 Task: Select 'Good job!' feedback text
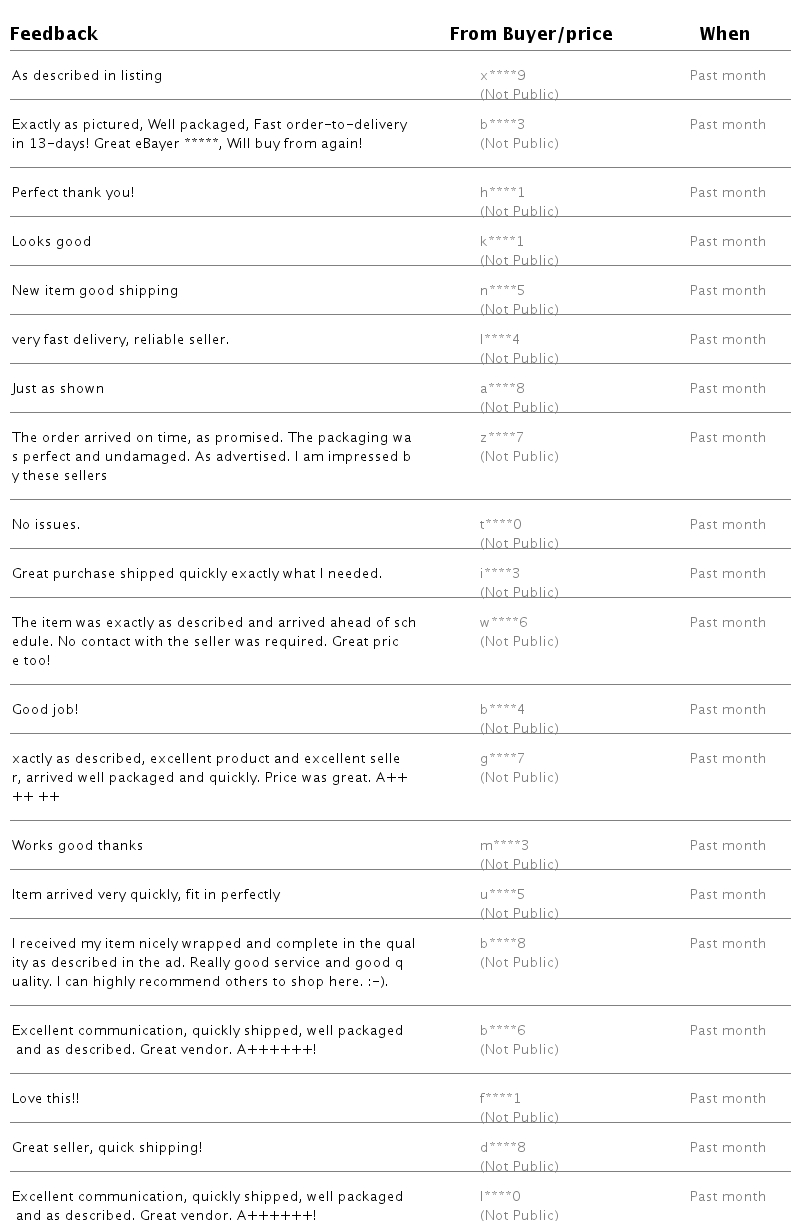[x=45, y=710]
